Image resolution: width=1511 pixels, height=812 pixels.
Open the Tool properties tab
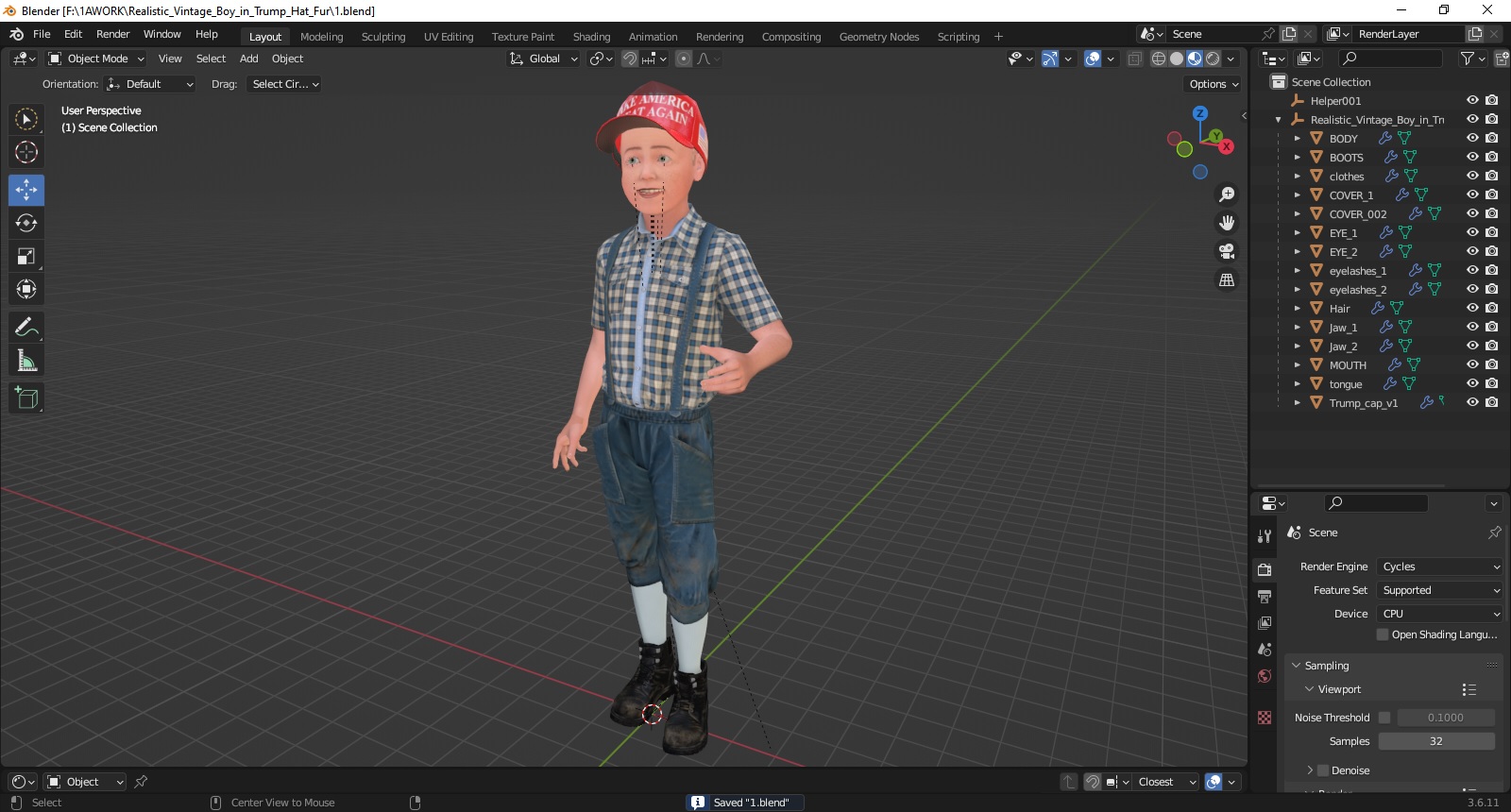(x=1265, y=535)
